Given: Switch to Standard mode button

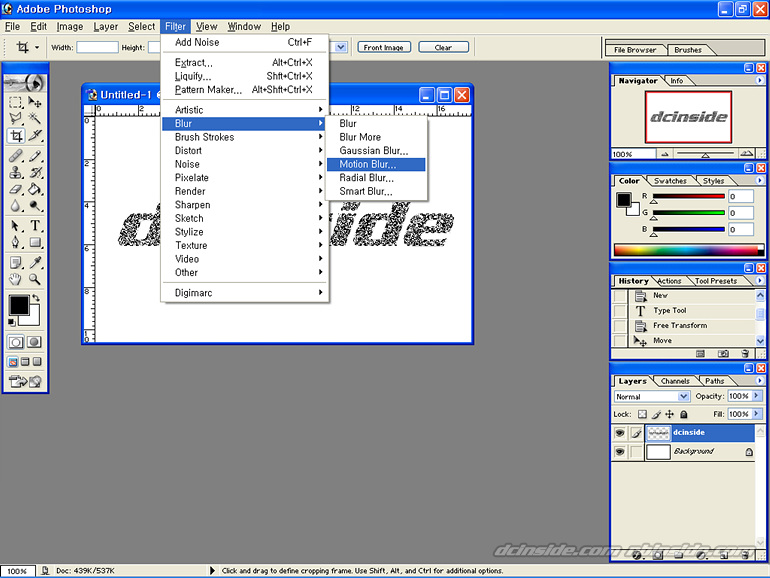Looking at the screenshot, I should (x=15, y=342).
